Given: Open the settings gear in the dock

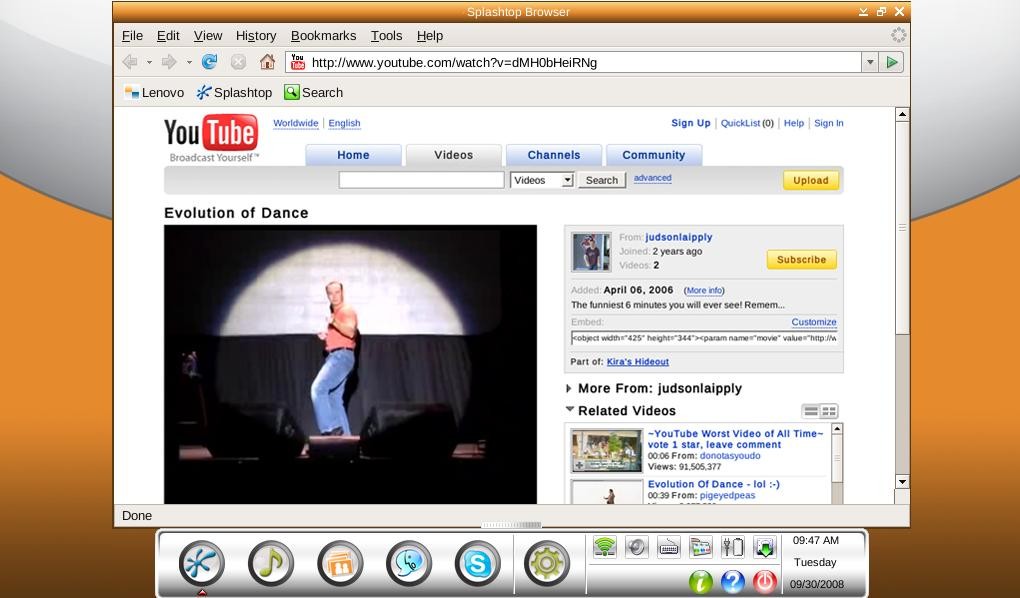Looking at the screenshot, I should point(546,564).
